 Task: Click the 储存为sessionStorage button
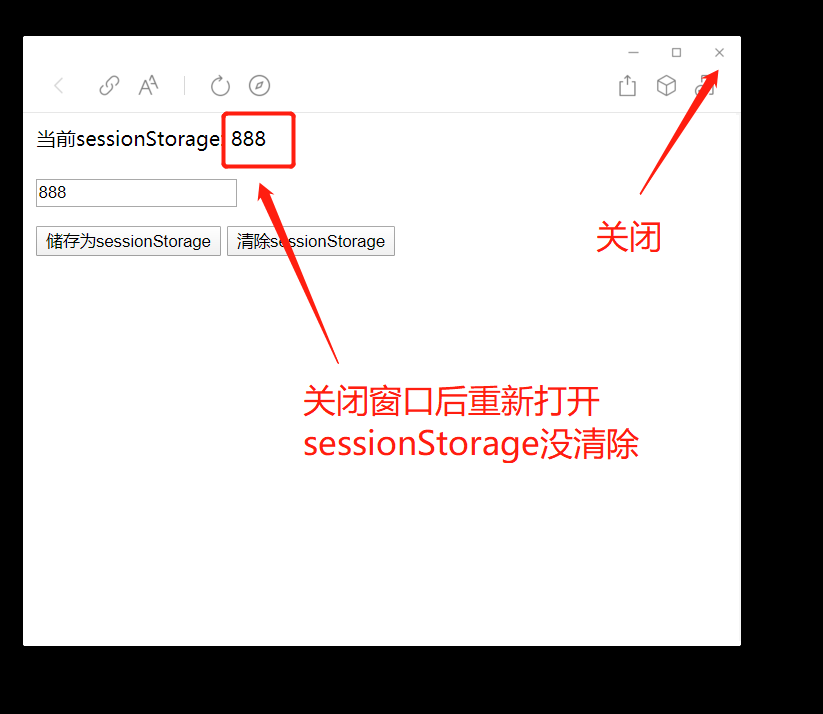[x=128, y=241]
